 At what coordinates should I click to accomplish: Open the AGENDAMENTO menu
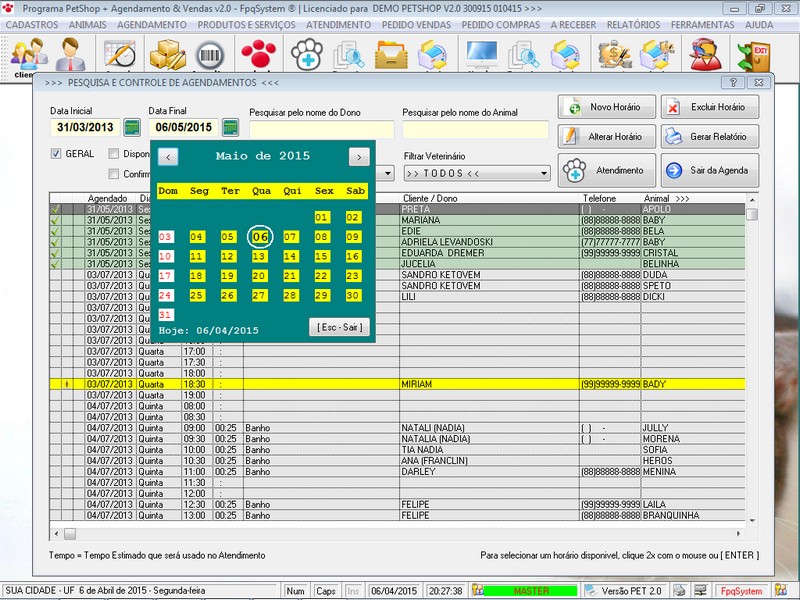tap(152, 24)
